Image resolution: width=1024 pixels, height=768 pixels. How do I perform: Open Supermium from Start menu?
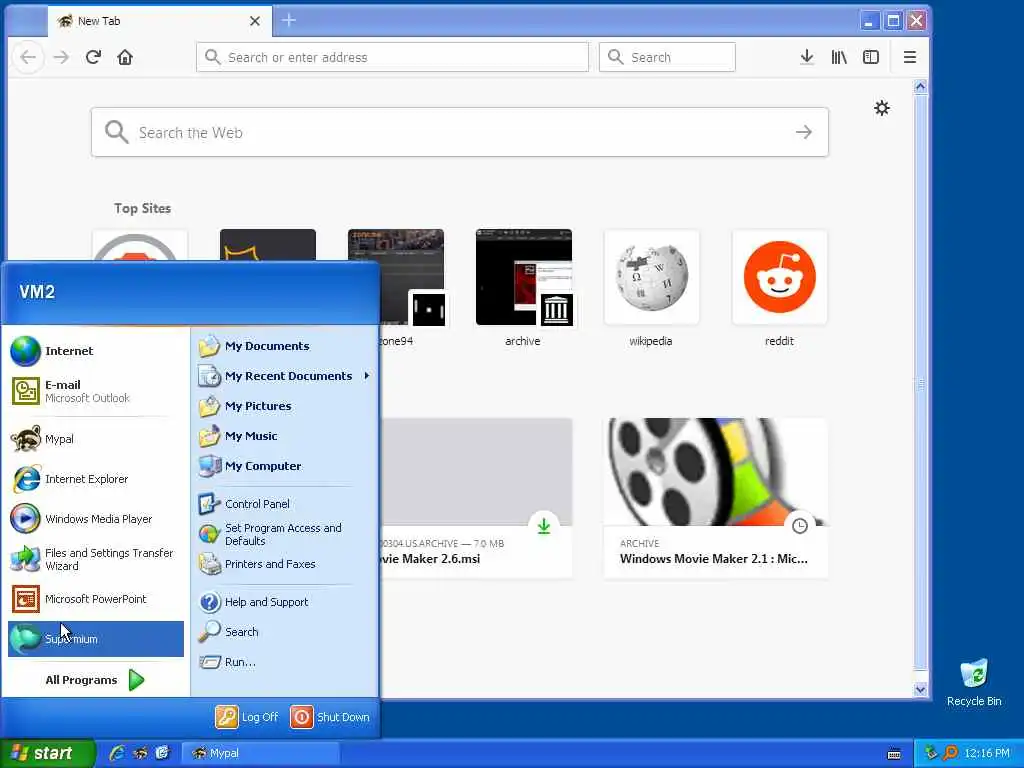(96, 639)
